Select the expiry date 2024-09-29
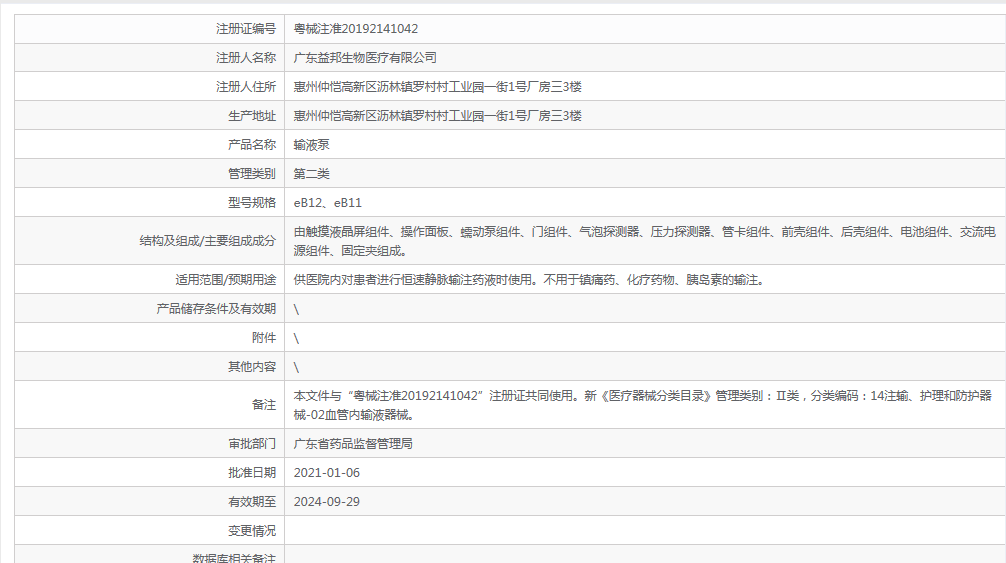 tap(327, 501)
